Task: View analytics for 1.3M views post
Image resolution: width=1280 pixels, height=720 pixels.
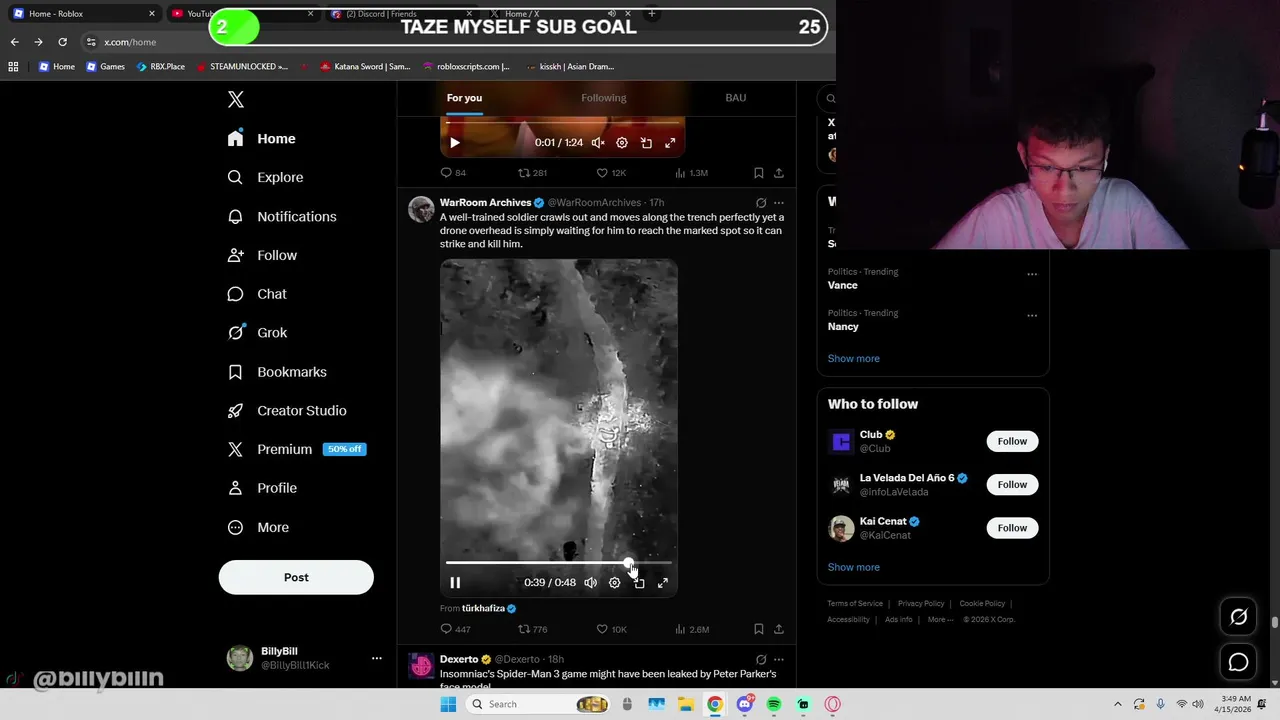Action: [x=692, y=173]
